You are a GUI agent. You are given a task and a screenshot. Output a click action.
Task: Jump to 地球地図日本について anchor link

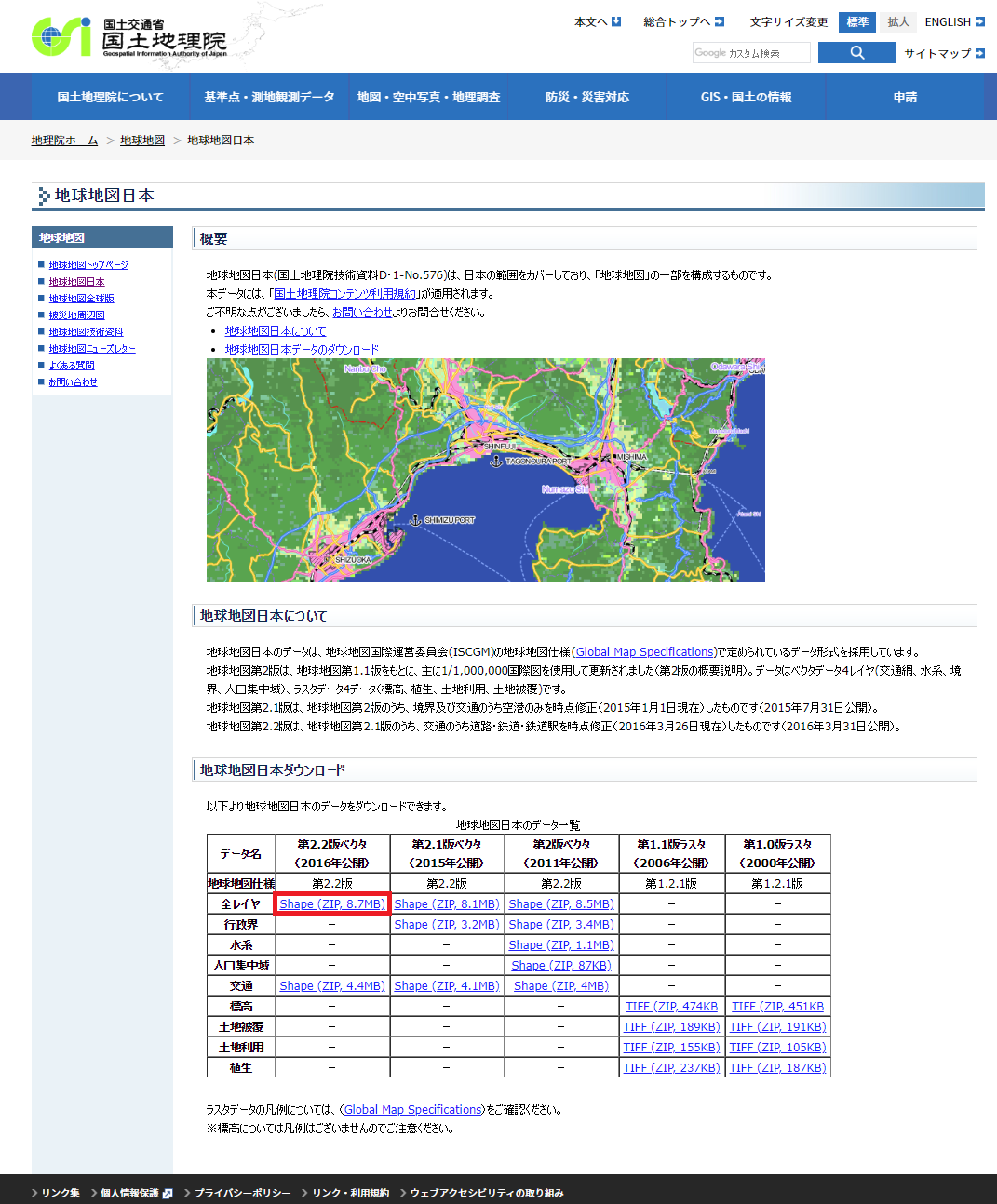pos(276,331)
